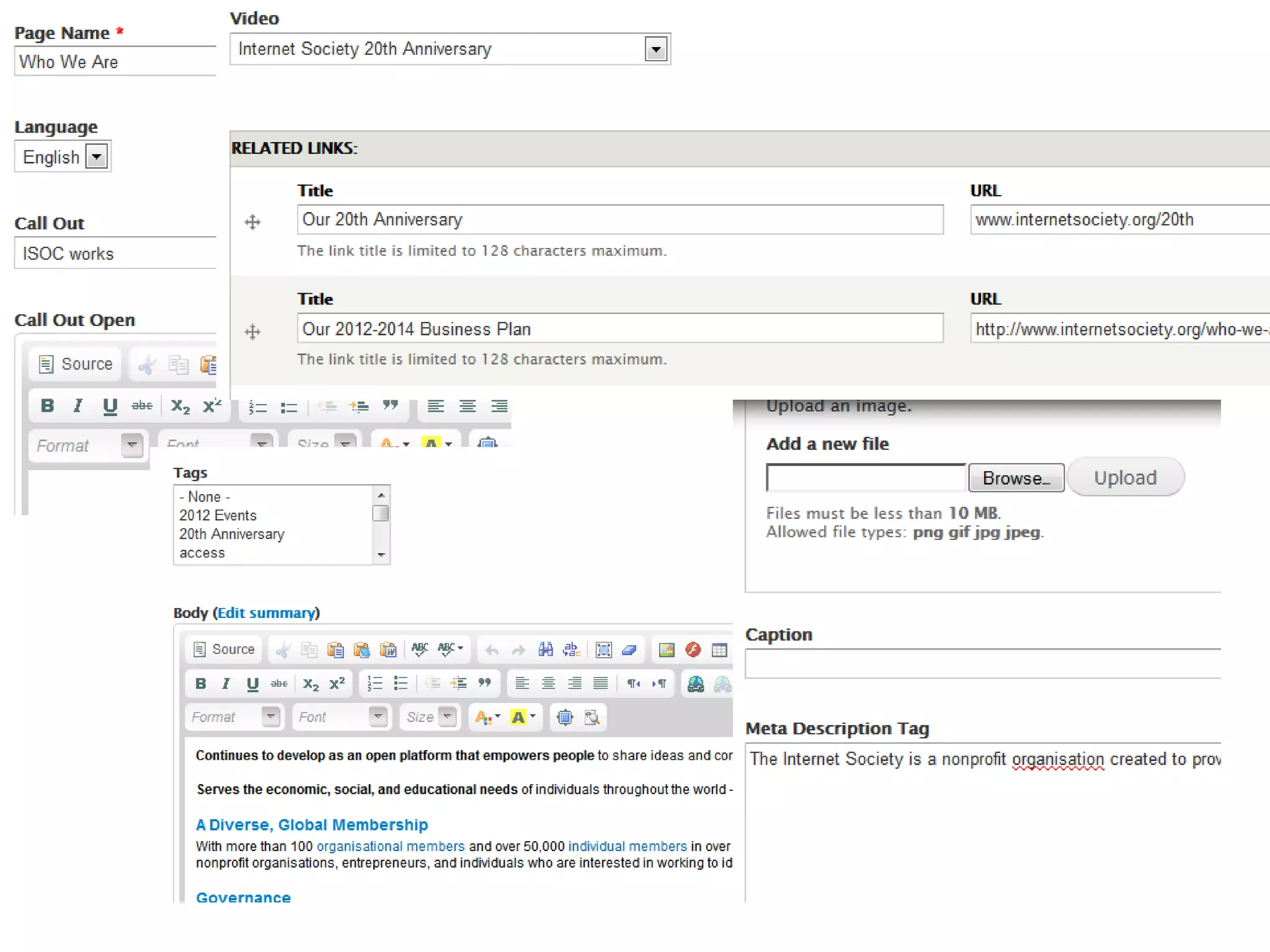Viewport: 1270px width, 952px height.
Task: Select '2012 Events' in the Tags list
Action: pyautogui.click(x=218, y=515)
